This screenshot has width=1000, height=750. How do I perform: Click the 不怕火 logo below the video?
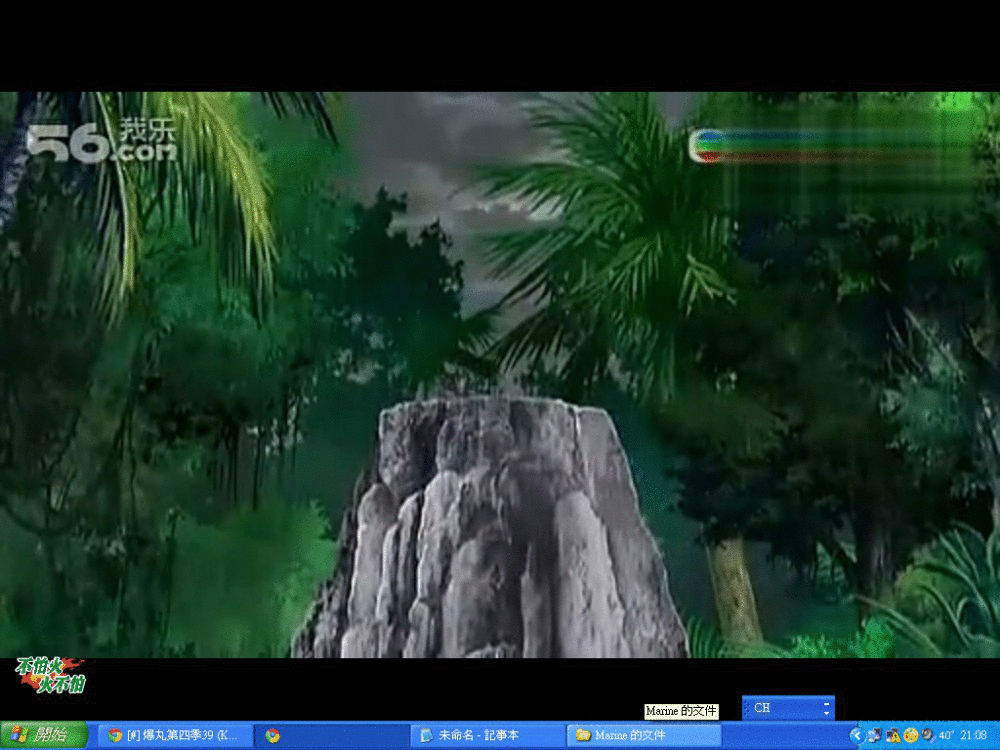50,675
